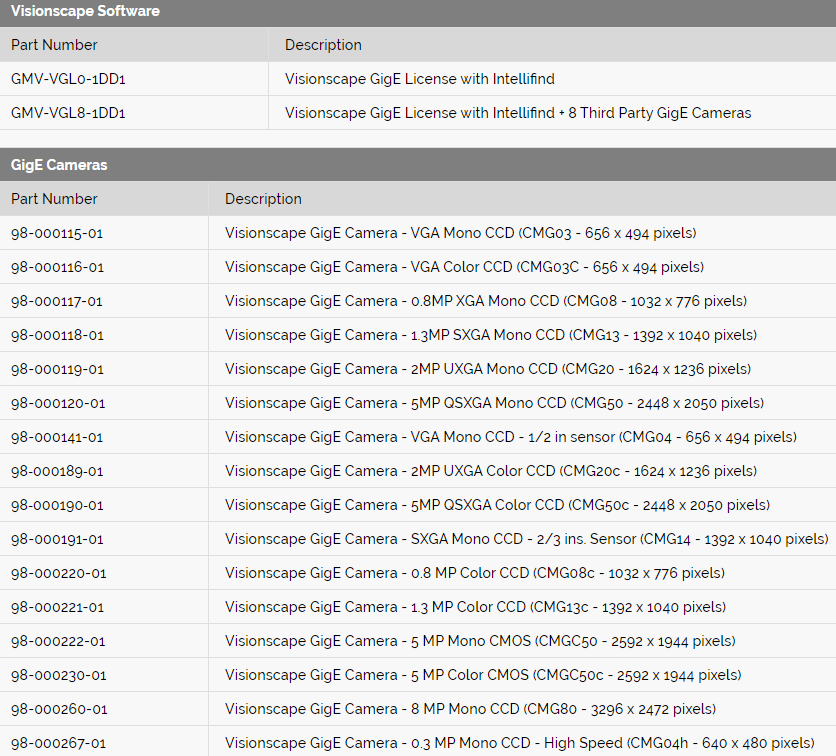This screenshot has width=836, height=756.
Task: Click Description header in the GigE Cameras table
Action: tap(263, 199)
